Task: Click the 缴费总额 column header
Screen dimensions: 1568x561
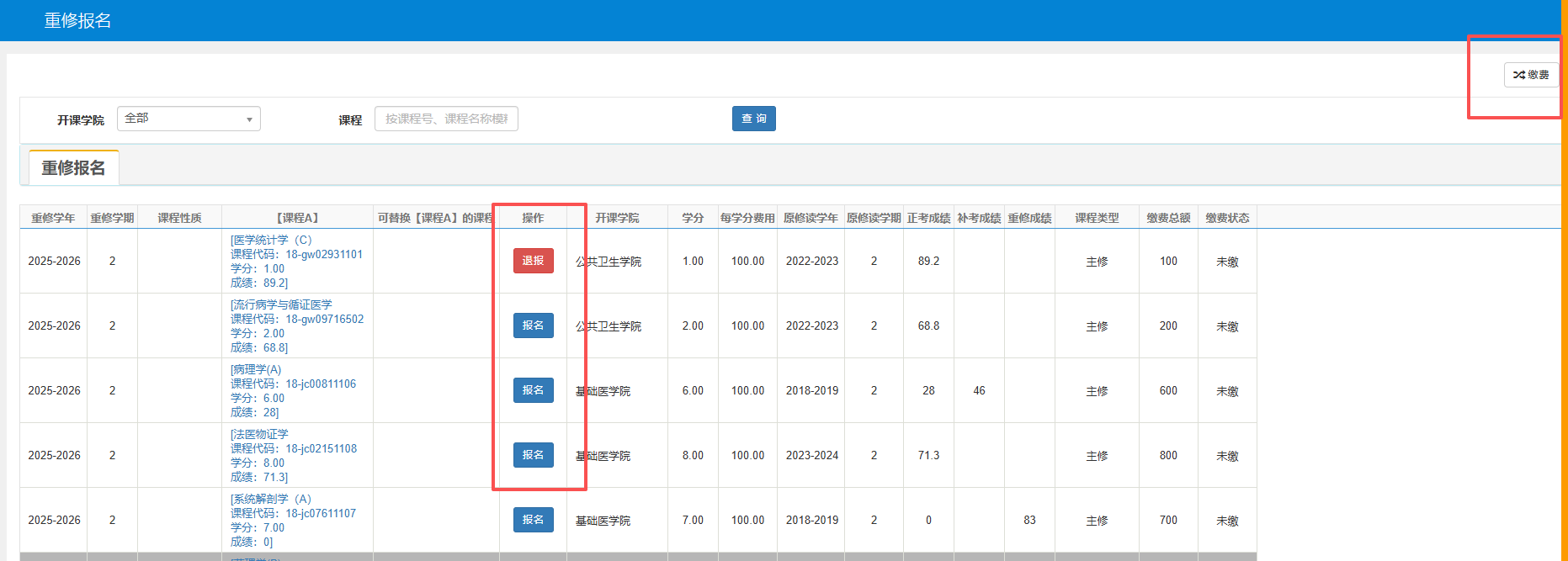Action: (1168, 218)
